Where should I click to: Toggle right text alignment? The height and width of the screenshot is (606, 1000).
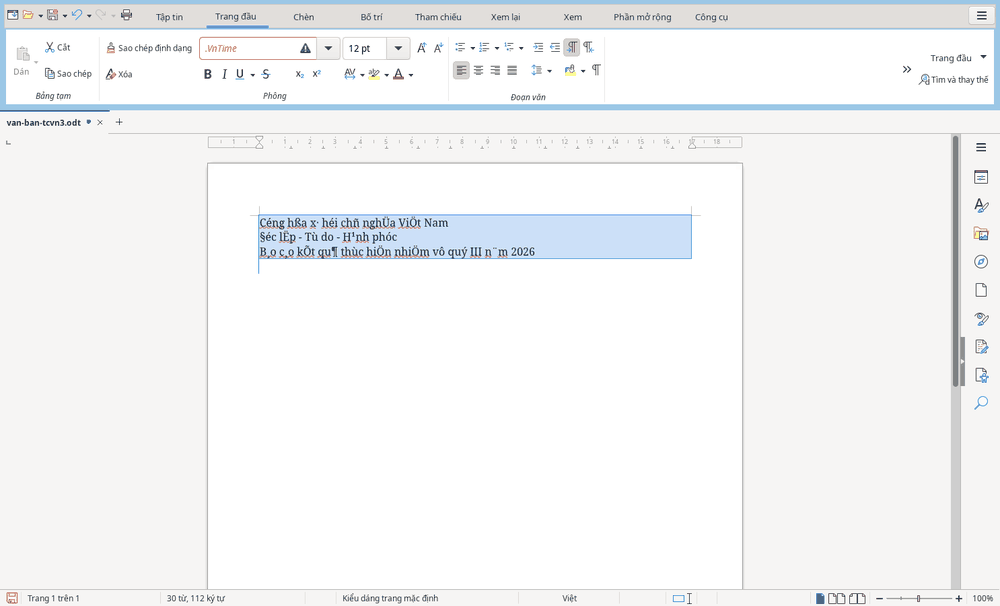495,70
